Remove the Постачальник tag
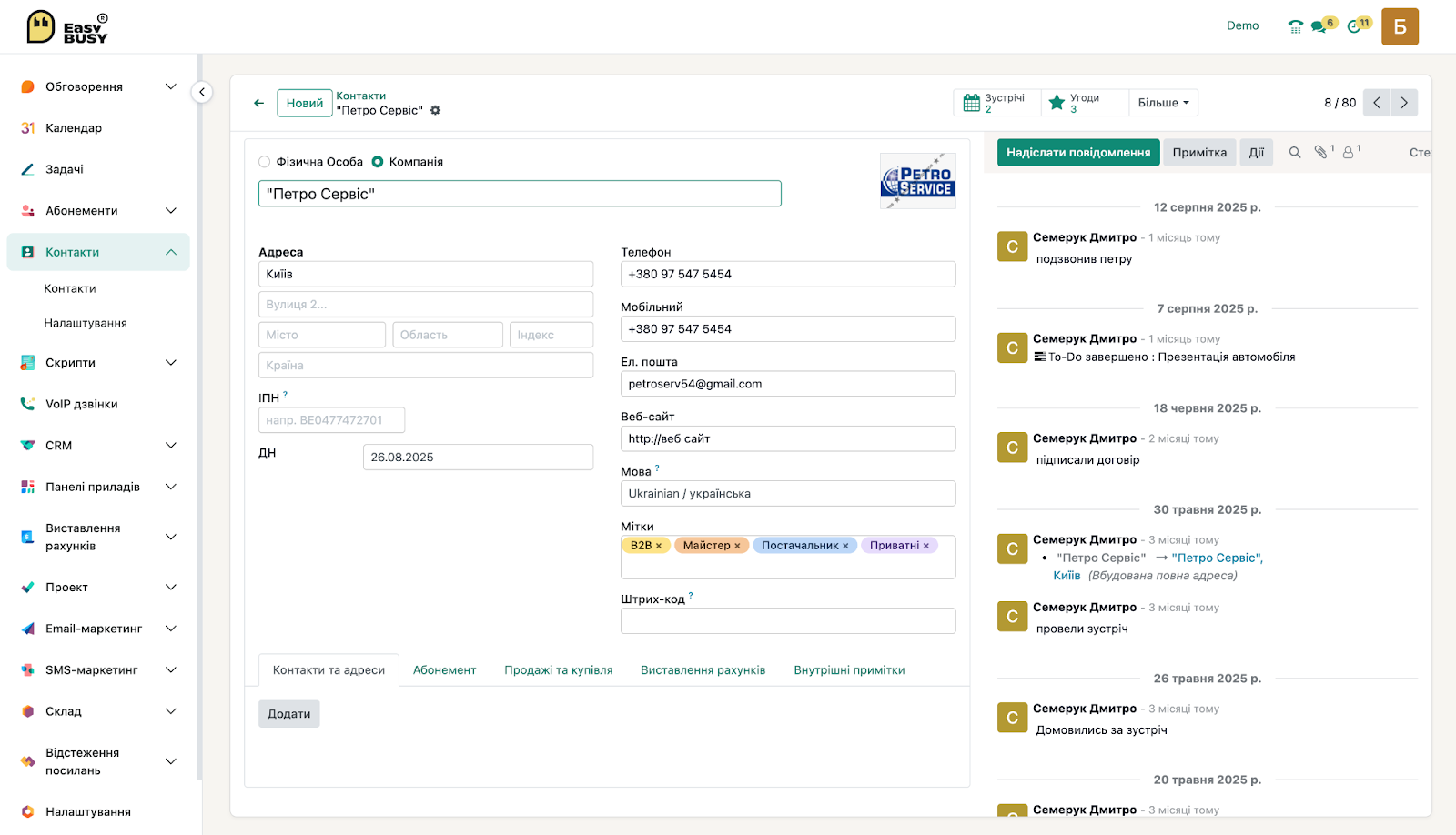Image resolution: width=1456 pixels, height=835 pixels. 845,546
